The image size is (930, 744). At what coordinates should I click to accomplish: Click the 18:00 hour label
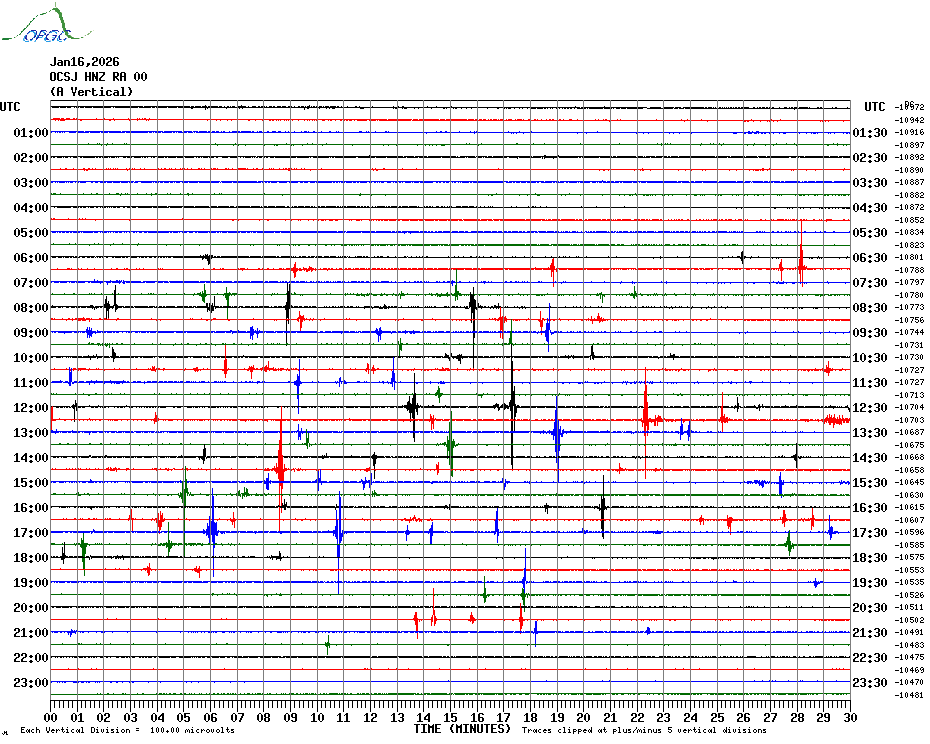31,558
